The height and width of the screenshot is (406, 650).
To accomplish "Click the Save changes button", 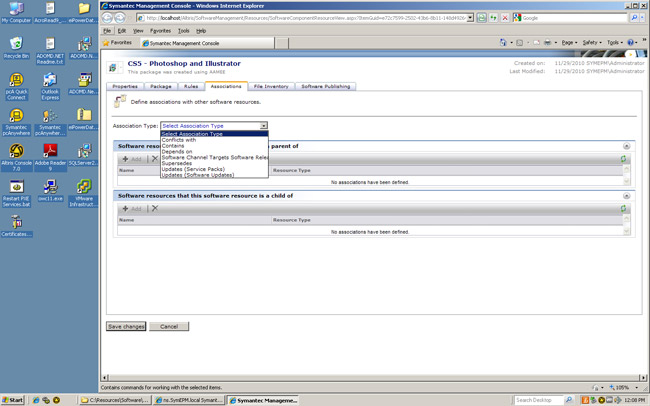I will 126,326.
